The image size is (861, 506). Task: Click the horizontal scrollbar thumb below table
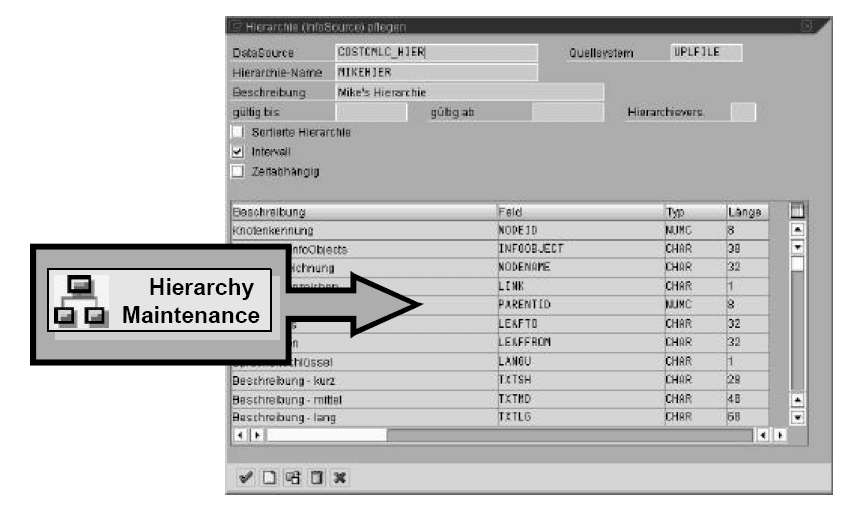326,435
